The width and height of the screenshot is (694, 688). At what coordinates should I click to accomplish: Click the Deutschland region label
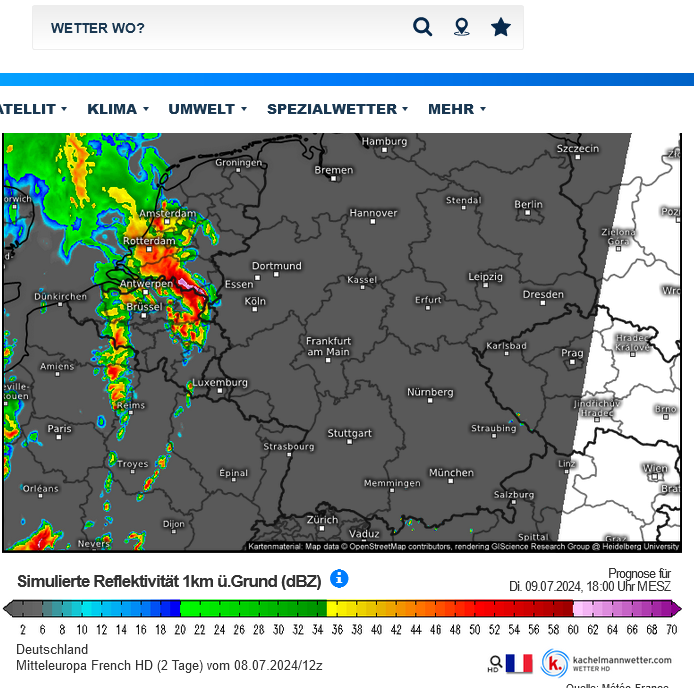[52, 649]
